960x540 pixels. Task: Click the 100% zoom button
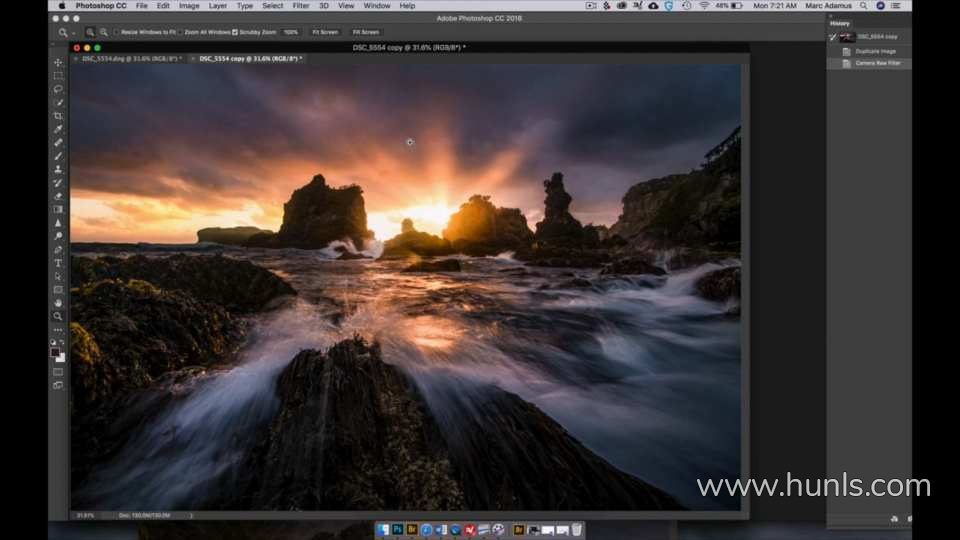291,32
